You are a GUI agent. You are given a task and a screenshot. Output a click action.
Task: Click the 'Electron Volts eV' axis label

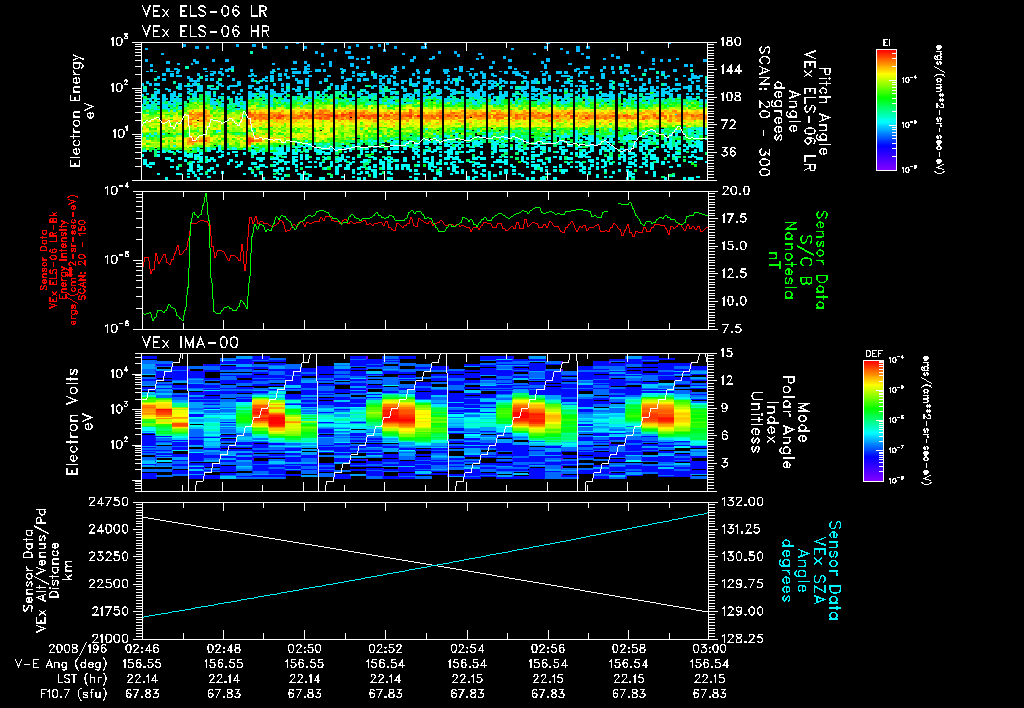78,422
